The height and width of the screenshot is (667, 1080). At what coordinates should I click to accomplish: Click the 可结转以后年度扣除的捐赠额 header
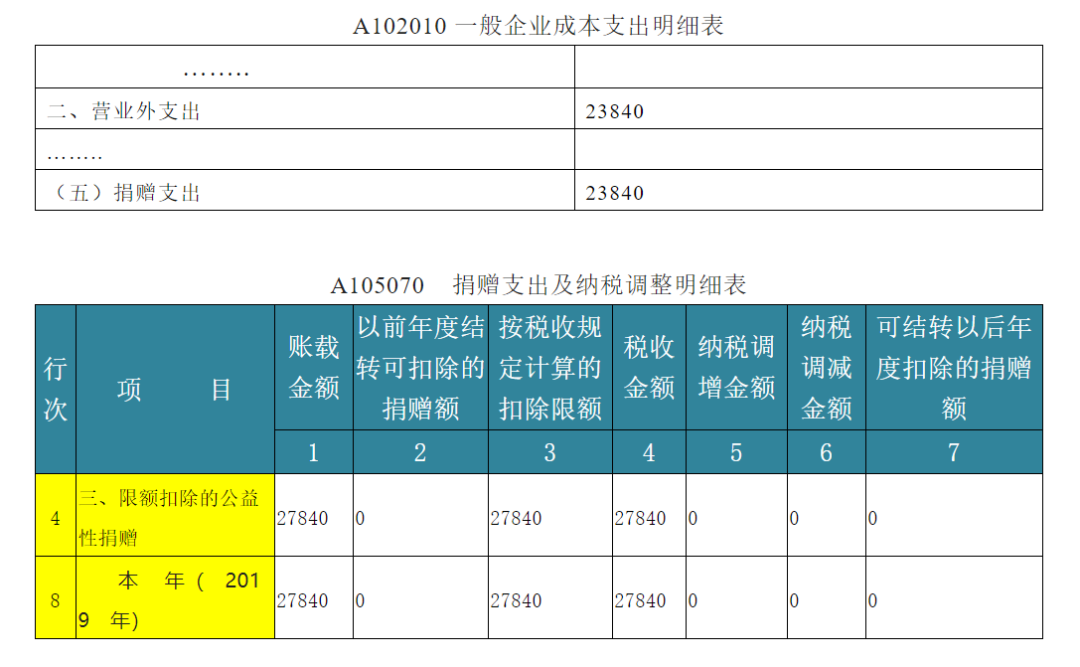953,367
